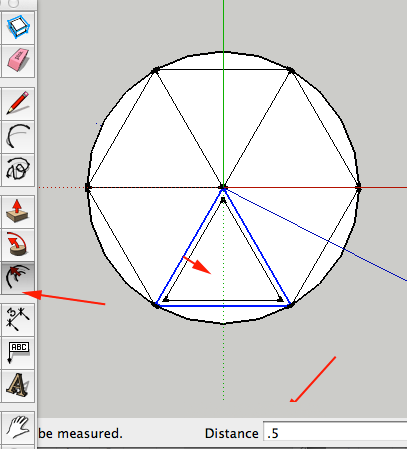Activate the Pan hand tool
This screenshot has height=449, width=407.
[18, 427]
